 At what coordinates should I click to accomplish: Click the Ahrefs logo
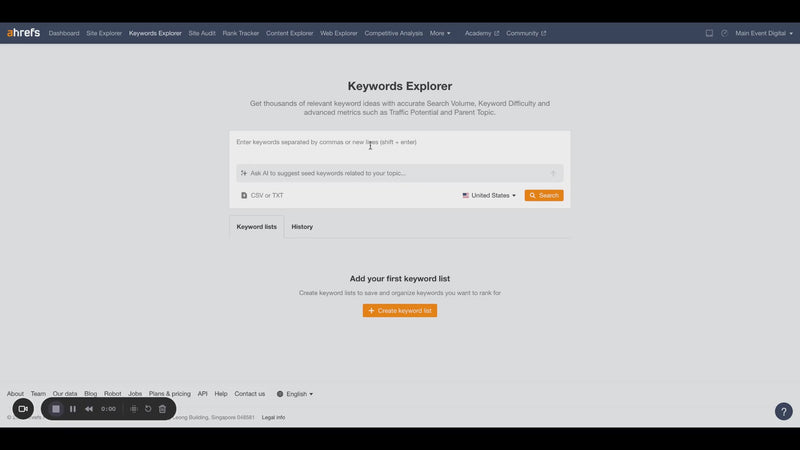[23, 33]
